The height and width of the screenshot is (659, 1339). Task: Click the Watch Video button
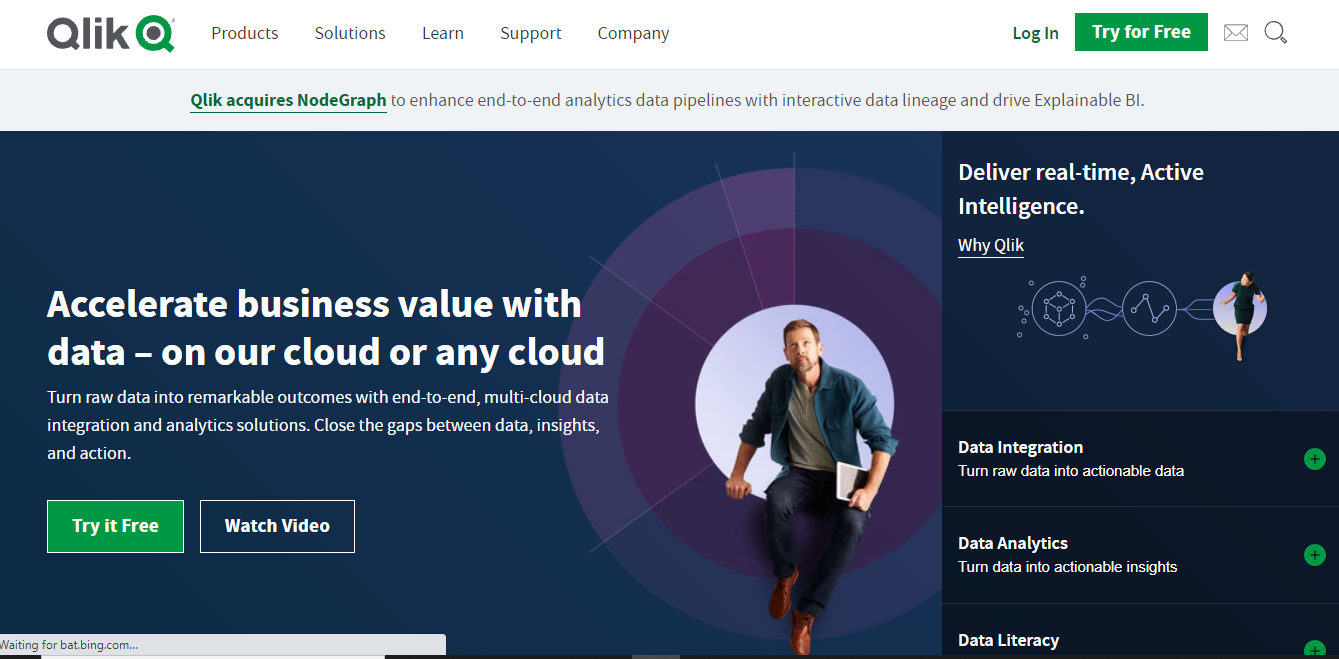point(277,526)
